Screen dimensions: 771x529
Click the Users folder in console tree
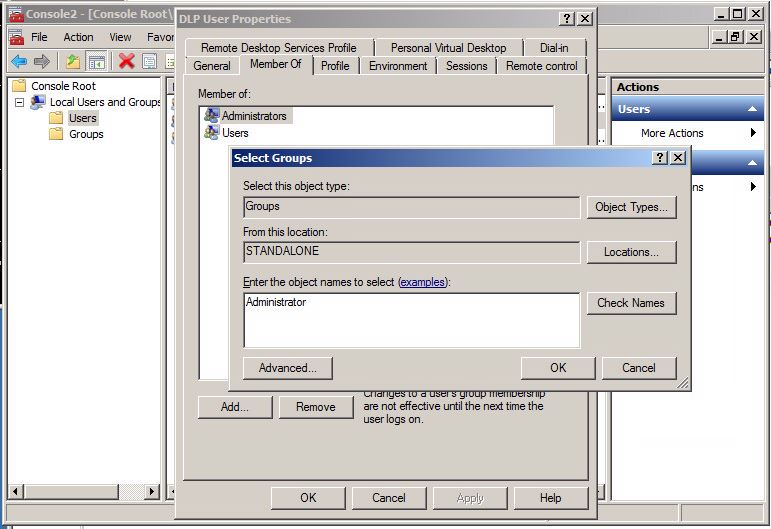pyautogui.click(x=82, y=118)
